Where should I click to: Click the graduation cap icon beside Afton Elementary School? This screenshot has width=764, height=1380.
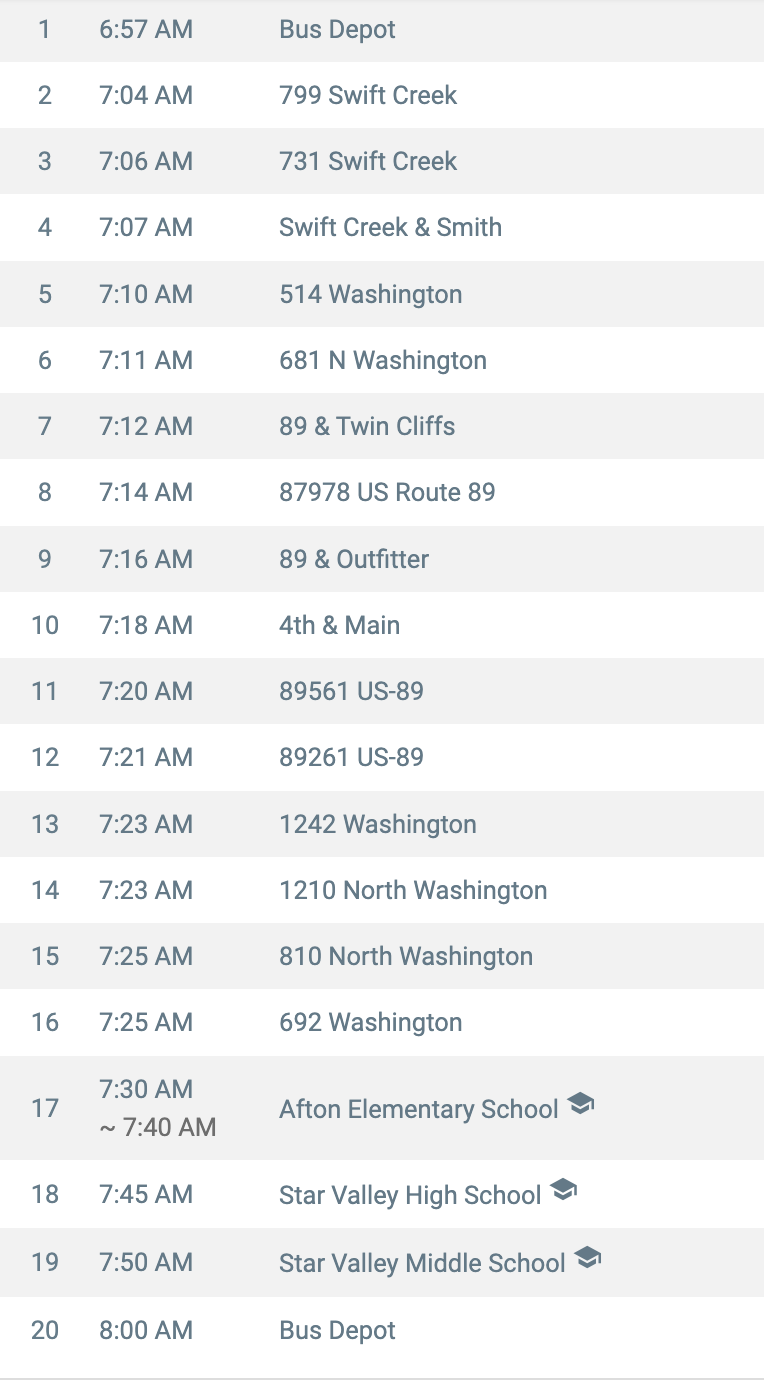580,1105
